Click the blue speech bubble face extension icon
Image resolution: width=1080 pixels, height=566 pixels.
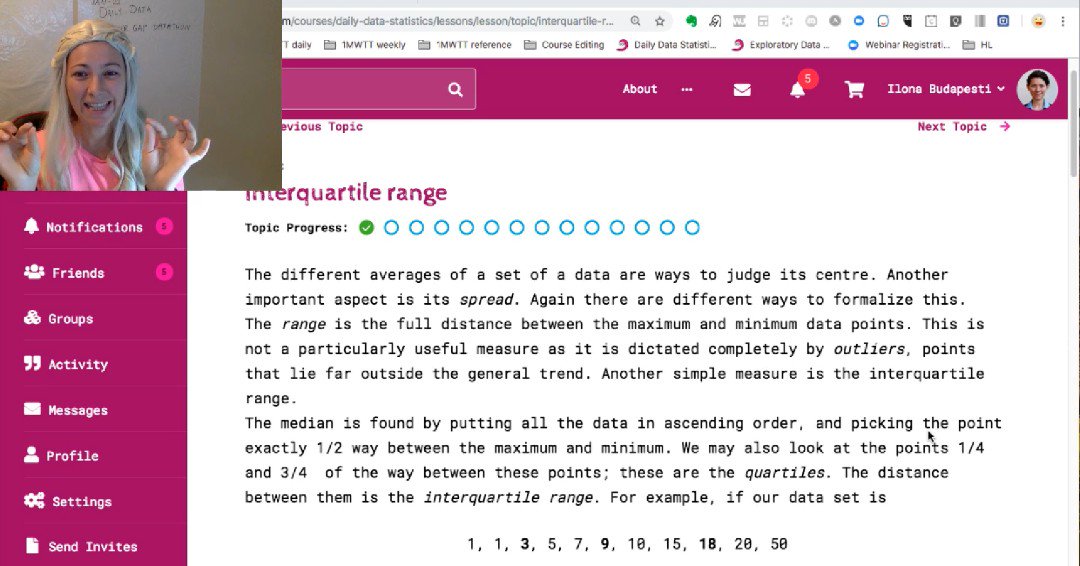click(883, 21)
